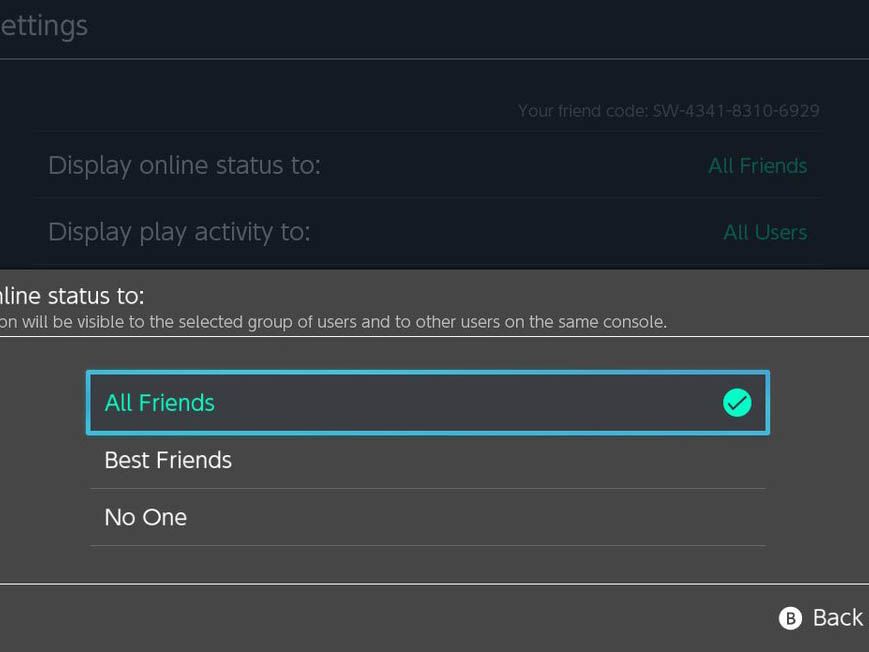Screen dimensions: 869x652
Task: Click the teal checkmark next to All Friends
Action: coord(737,403)
